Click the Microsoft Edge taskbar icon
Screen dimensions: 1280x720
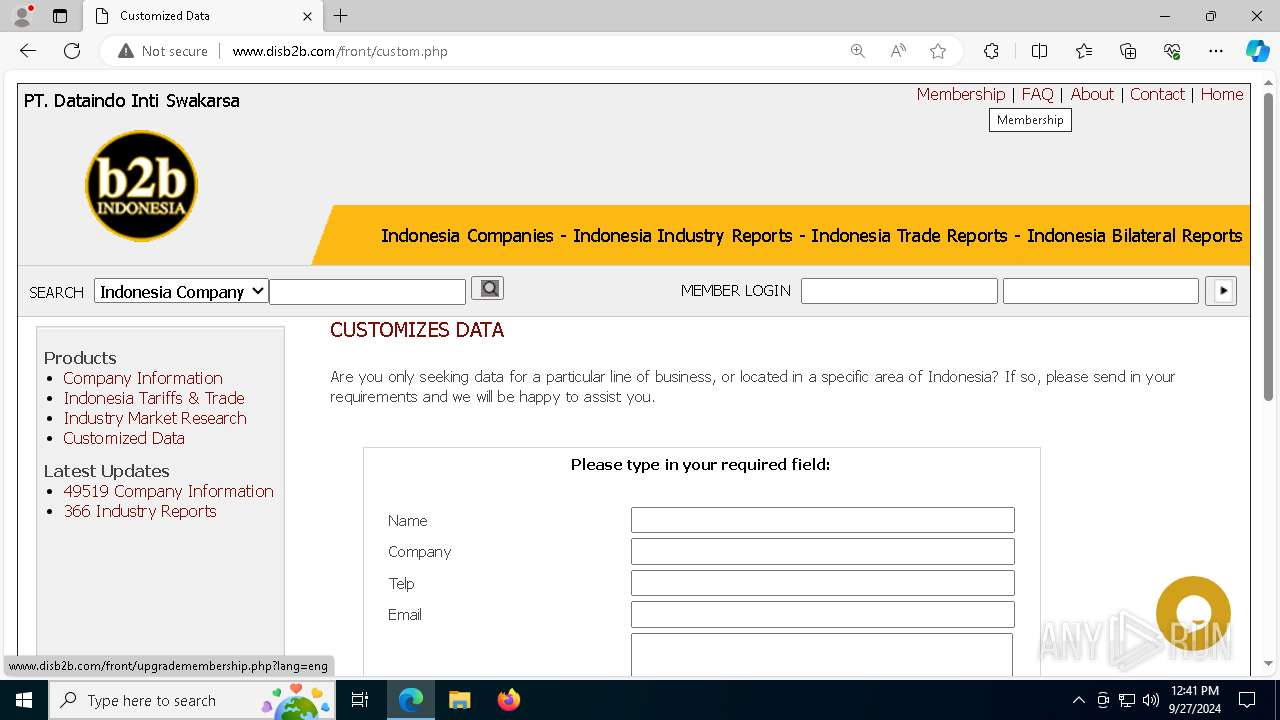click(x=411, y=700)
